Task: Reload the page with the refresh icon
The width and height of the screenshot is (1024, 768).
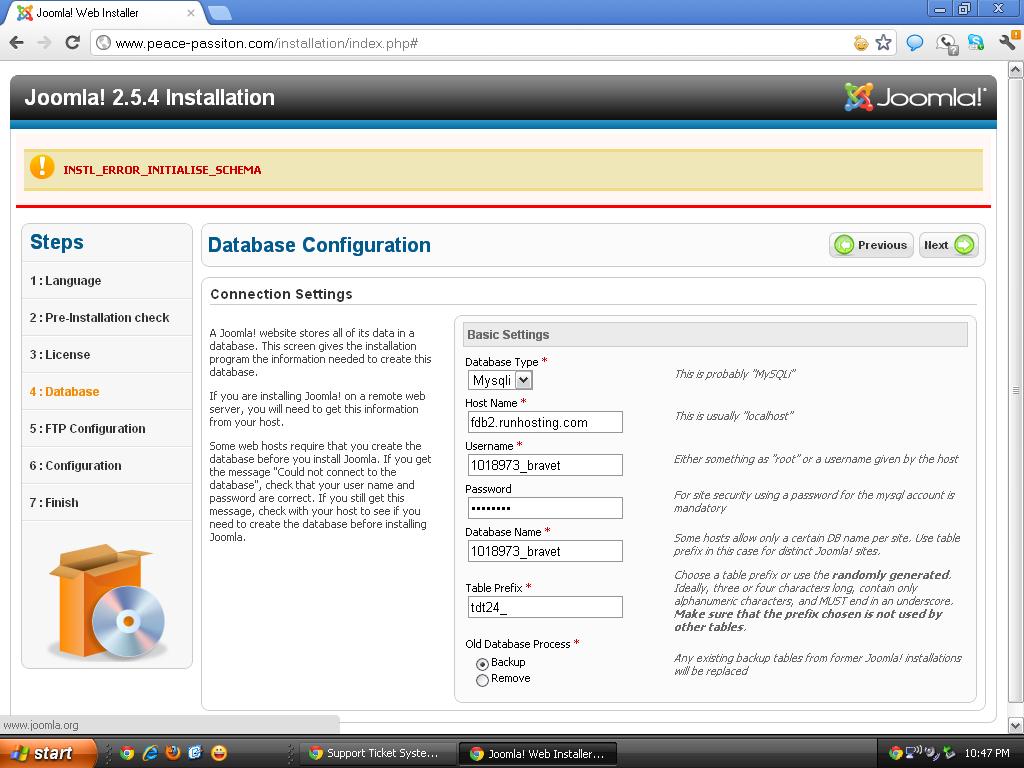Action: coord(72,42)
